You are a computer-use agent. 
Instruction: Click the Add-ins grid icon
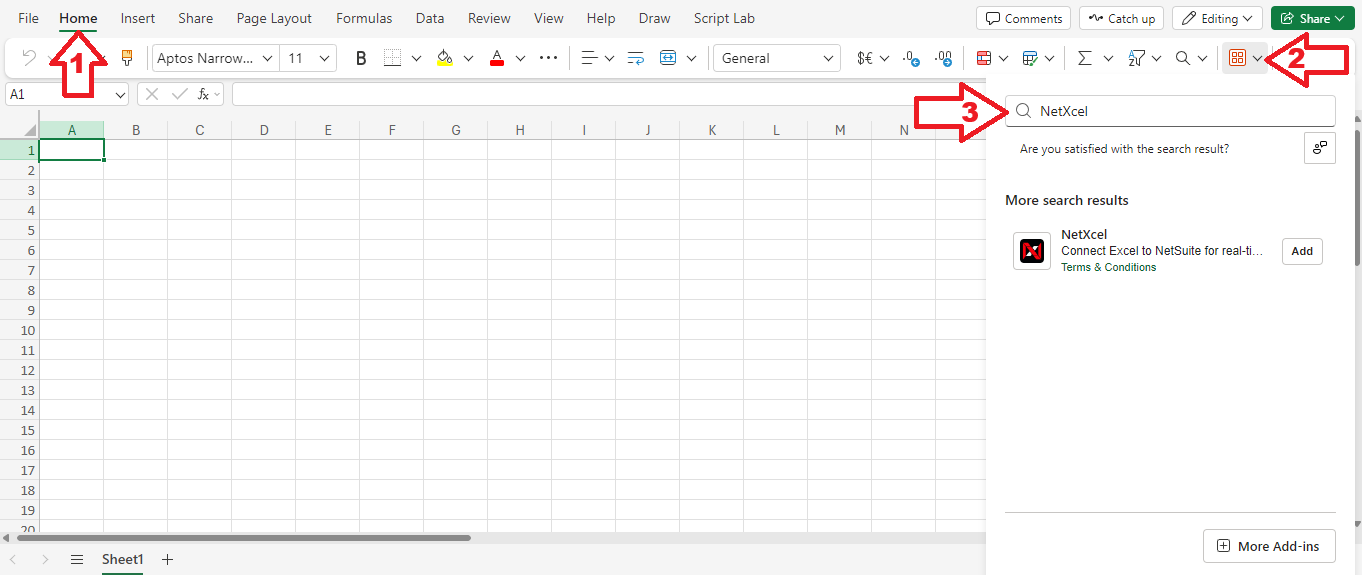click(1237, 58)
